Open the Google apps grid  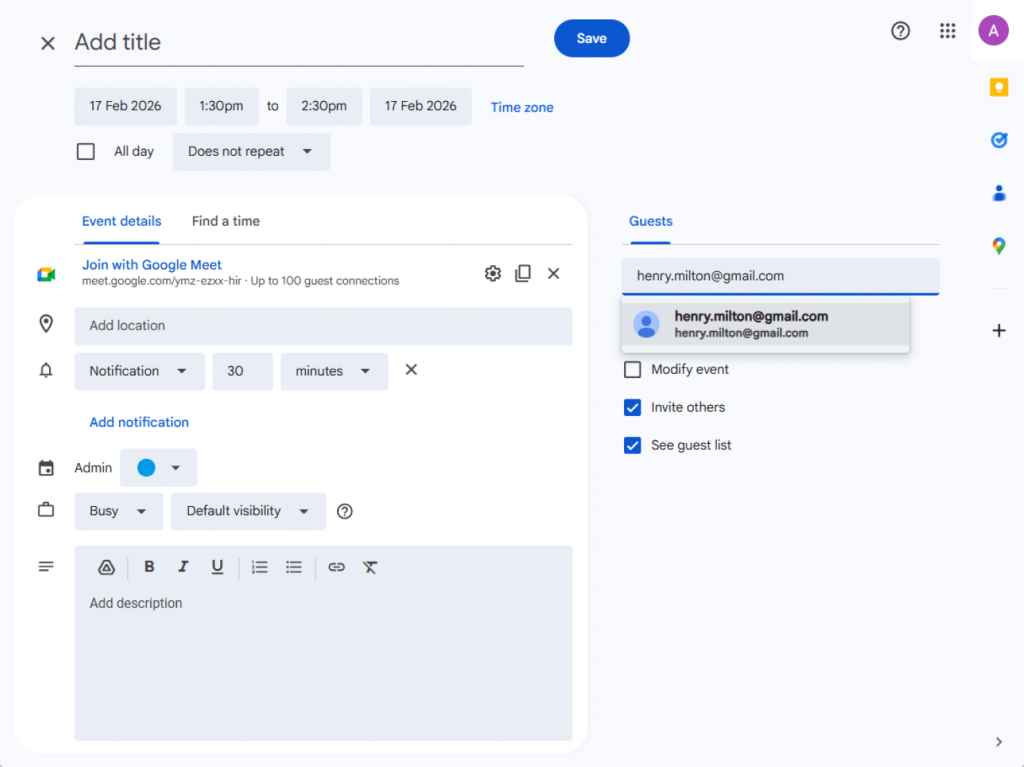[947, 31]
